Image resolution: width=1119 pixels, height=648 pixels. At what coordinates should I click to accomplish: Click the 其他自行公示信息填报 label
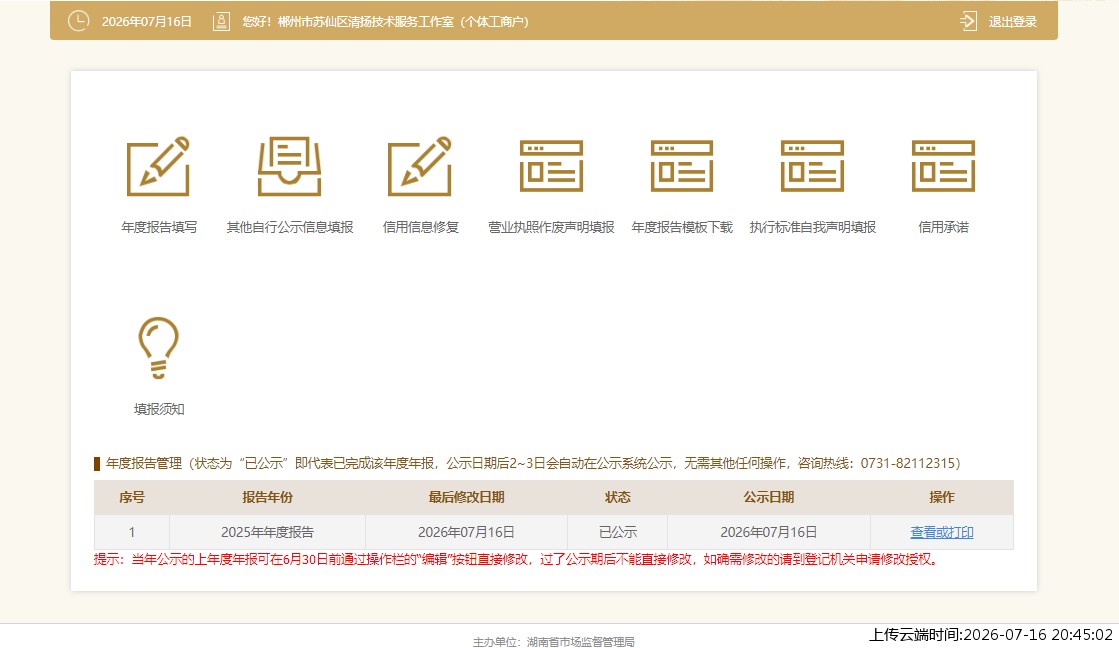click(x=289, y=227)
